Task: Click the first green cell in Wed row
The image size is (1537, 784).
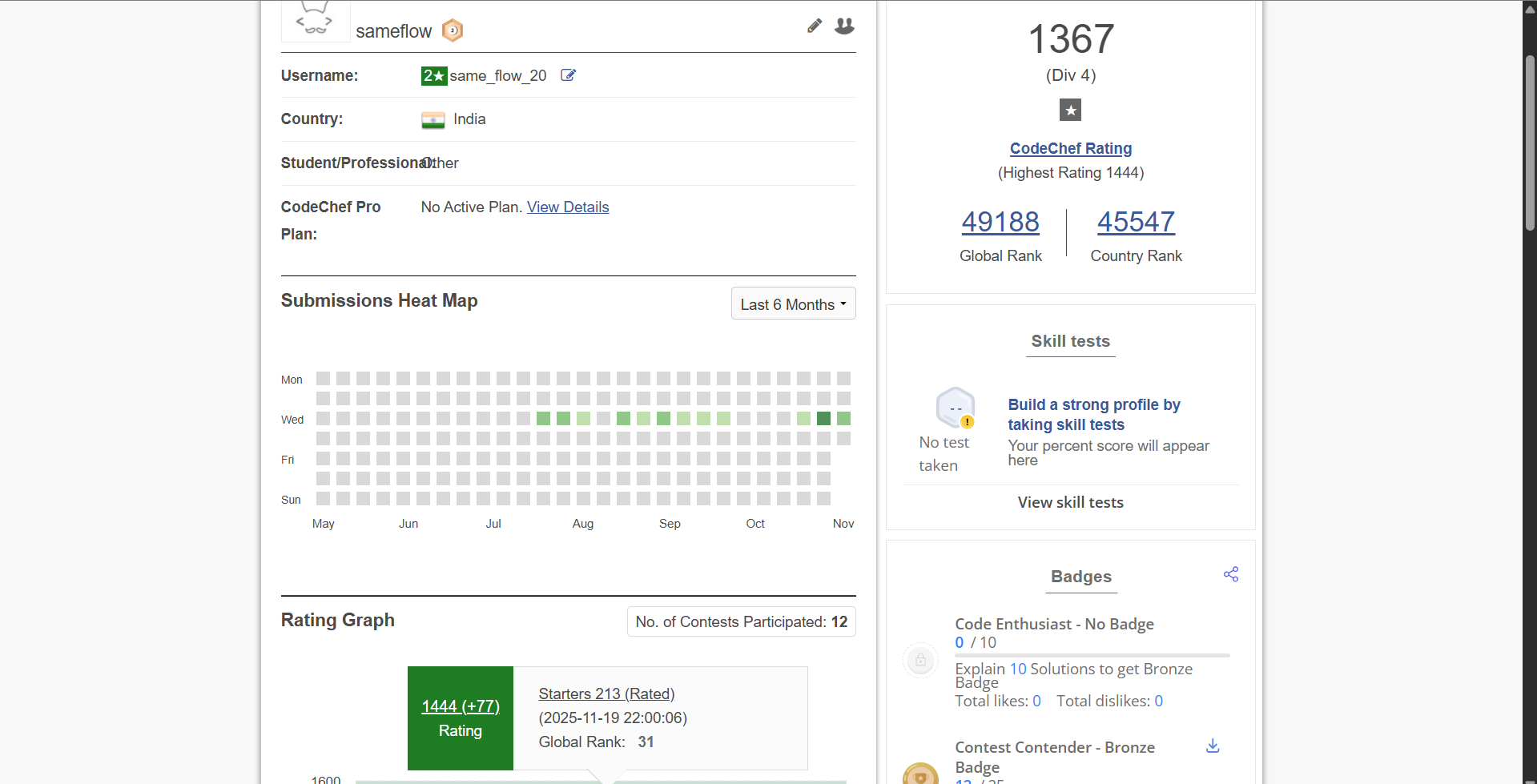Action: 543,418
